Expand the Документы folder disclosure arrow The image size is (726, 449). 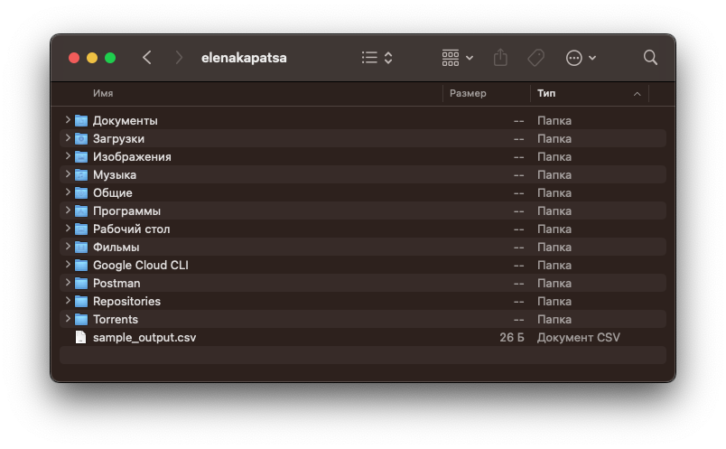click(68, 120)
